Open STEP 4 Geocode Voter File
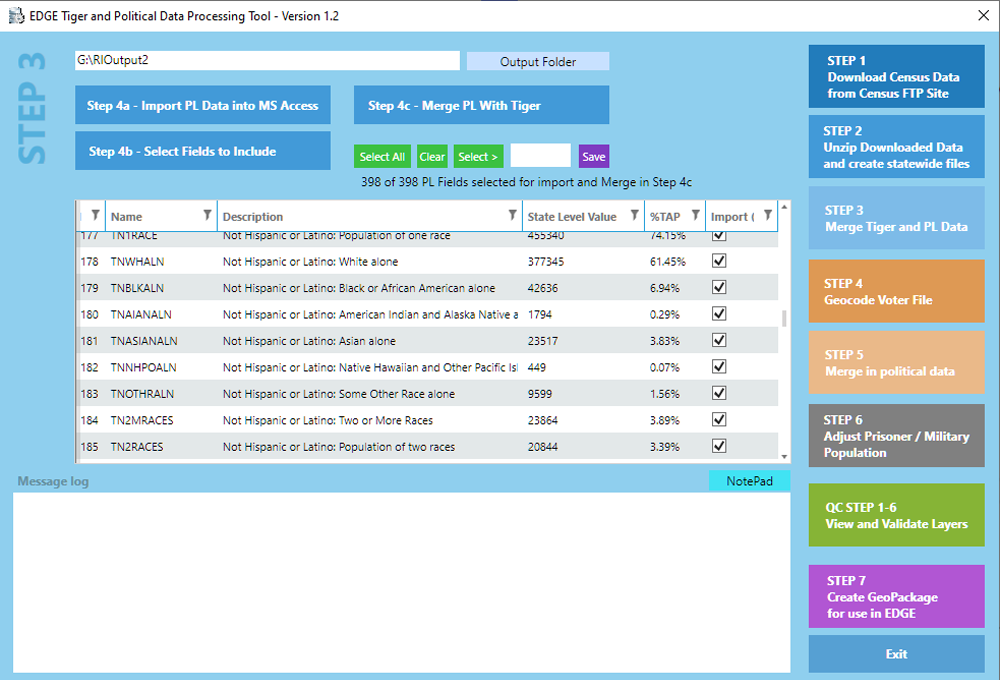The height and width of the screenshot is (680, 1000). [896, 292]
